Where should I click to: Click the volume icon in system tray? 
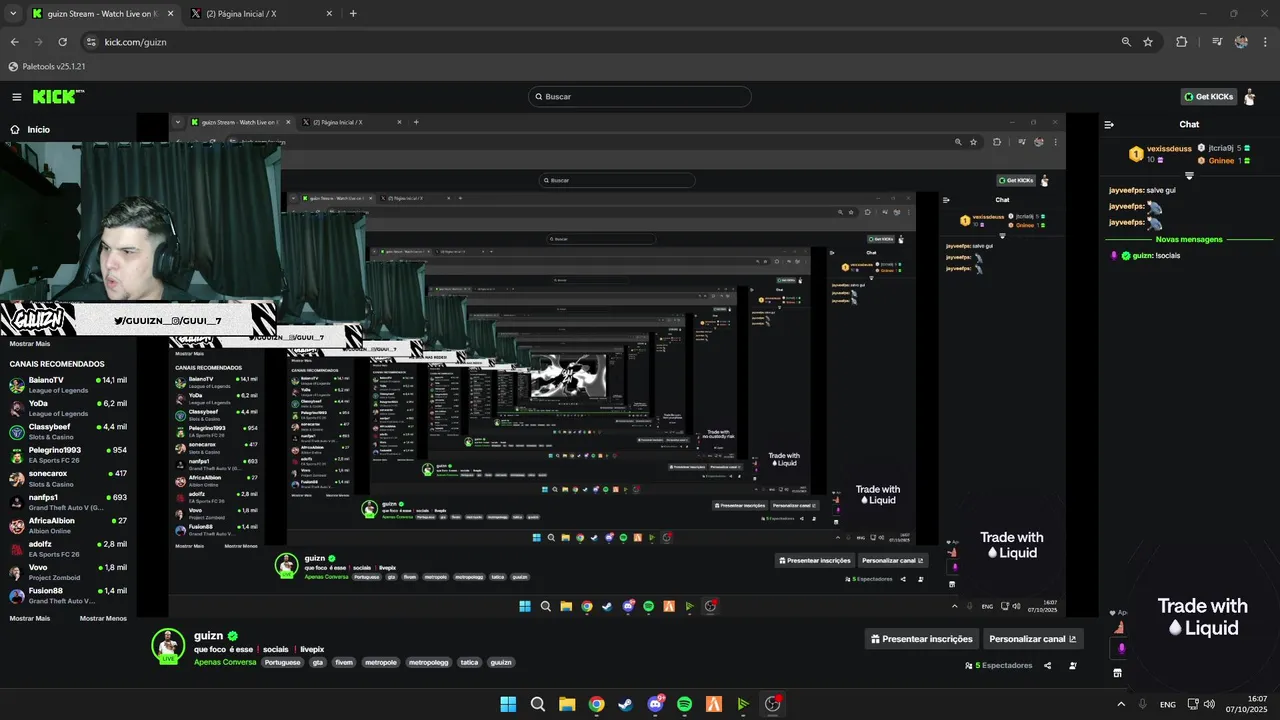[x=1209, y=704]
